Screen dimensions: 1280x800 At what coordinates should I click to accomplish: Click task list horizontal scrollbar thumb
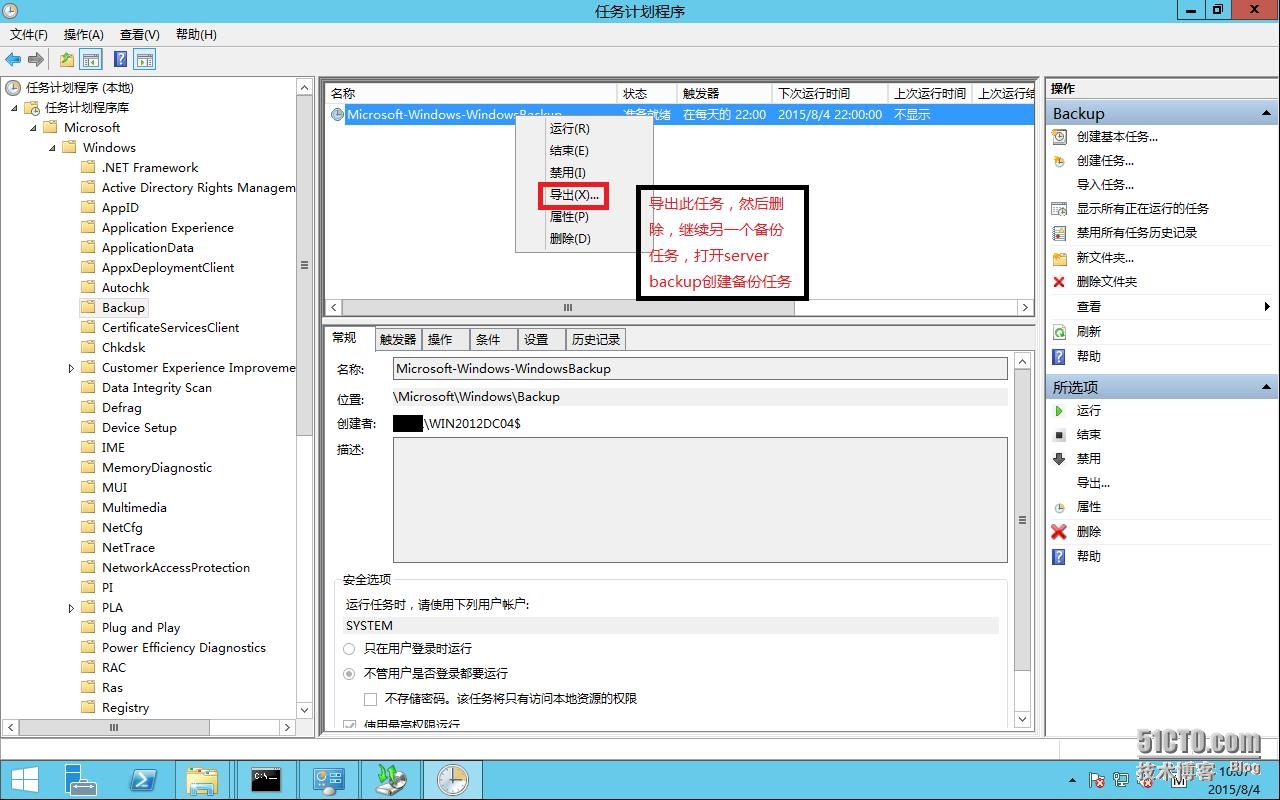click(x=568, y=308)
